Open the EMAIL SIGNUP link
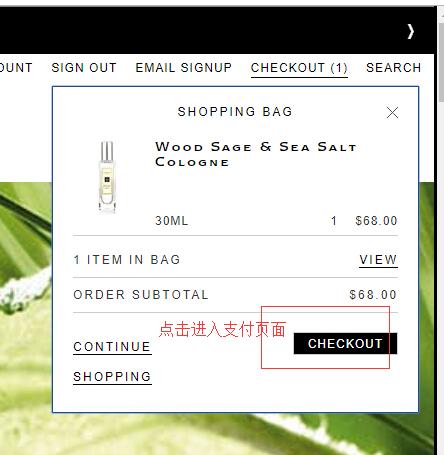 click(183, 68)
